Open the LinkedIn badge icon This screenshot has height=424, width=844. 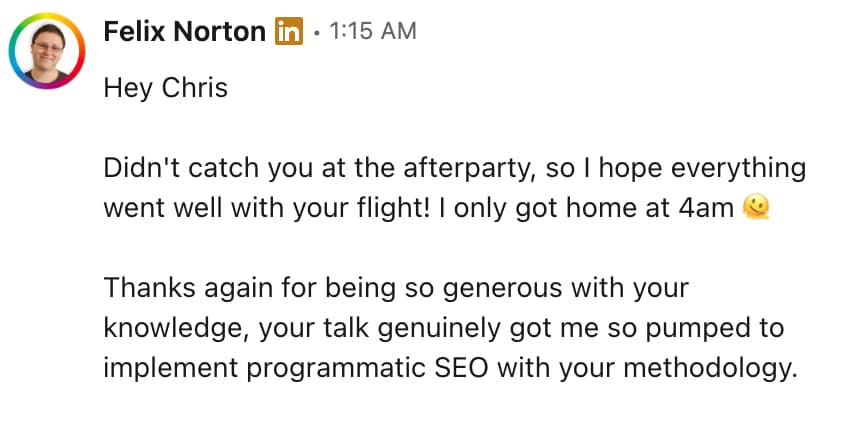click(x=289, y=31)
